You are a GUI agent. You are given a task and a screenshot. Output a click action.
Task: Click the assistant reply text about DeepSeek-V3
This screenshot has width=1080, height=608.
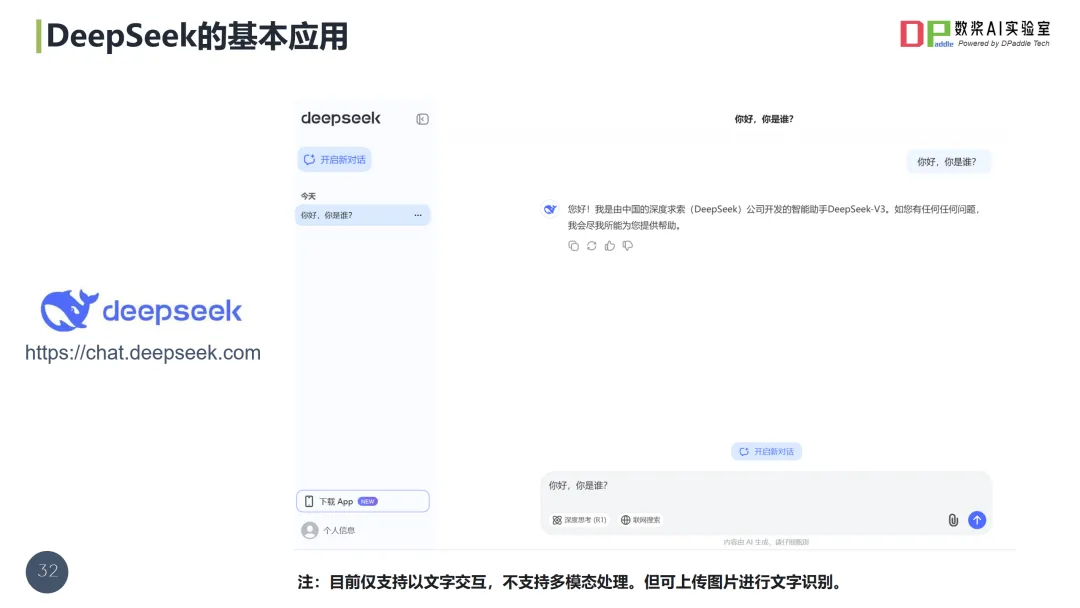(773, 217)
